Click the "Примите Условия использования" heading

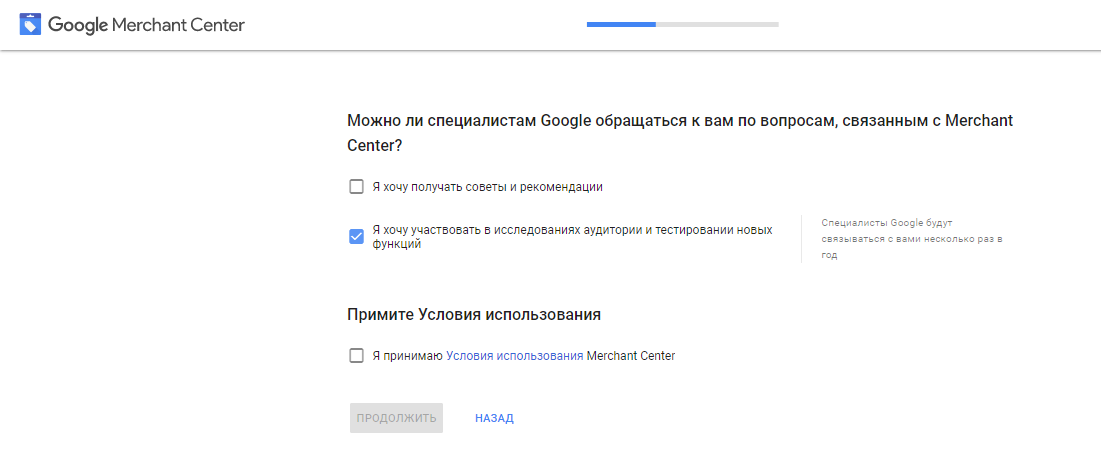tap(474, 314)
